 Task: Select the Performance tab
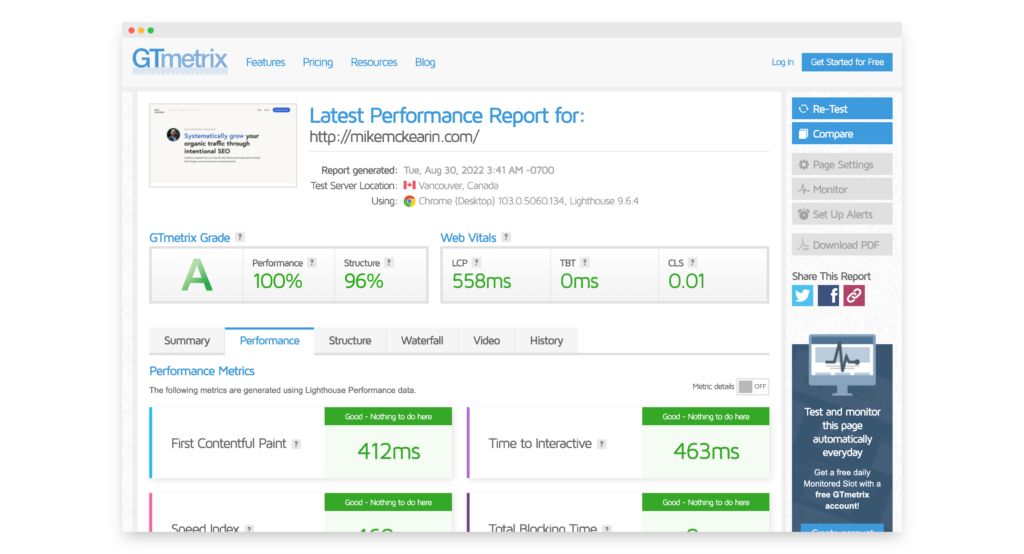pyautogui.click(x=269, y=340)
